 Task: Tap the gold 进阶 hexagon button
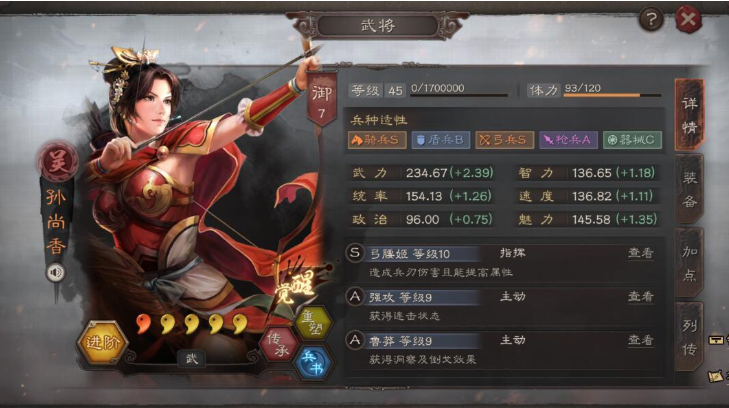(102, 342)
